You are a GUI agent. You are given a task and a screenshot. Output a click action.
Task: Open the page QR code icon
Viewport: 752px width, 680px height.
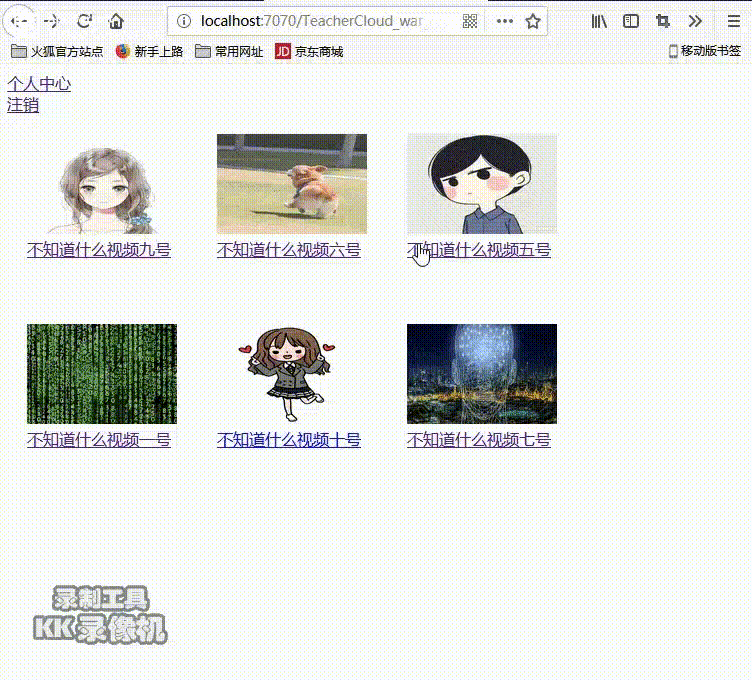point(470,21)
